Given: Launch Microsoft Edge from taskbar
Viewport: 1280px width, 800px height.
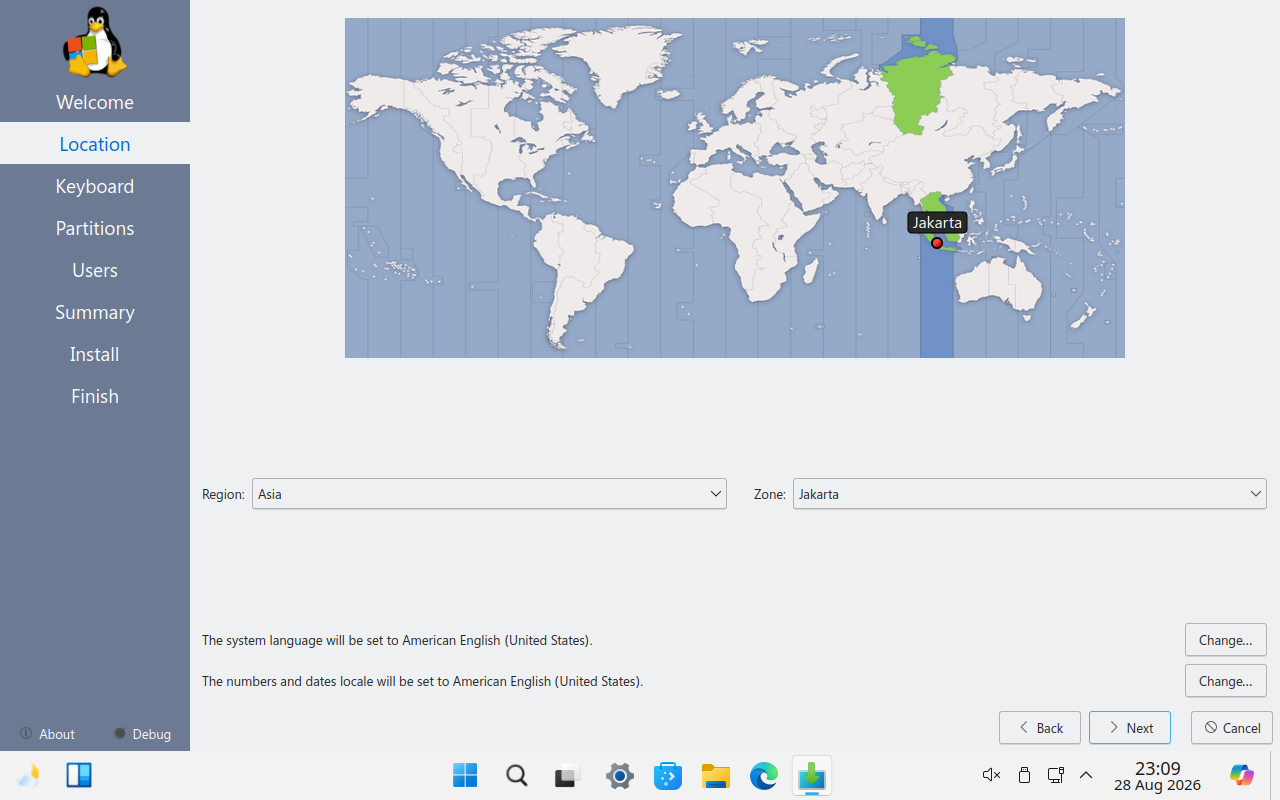Looking at the screenshot, I should pyautogui.click(x=764, y=775).
